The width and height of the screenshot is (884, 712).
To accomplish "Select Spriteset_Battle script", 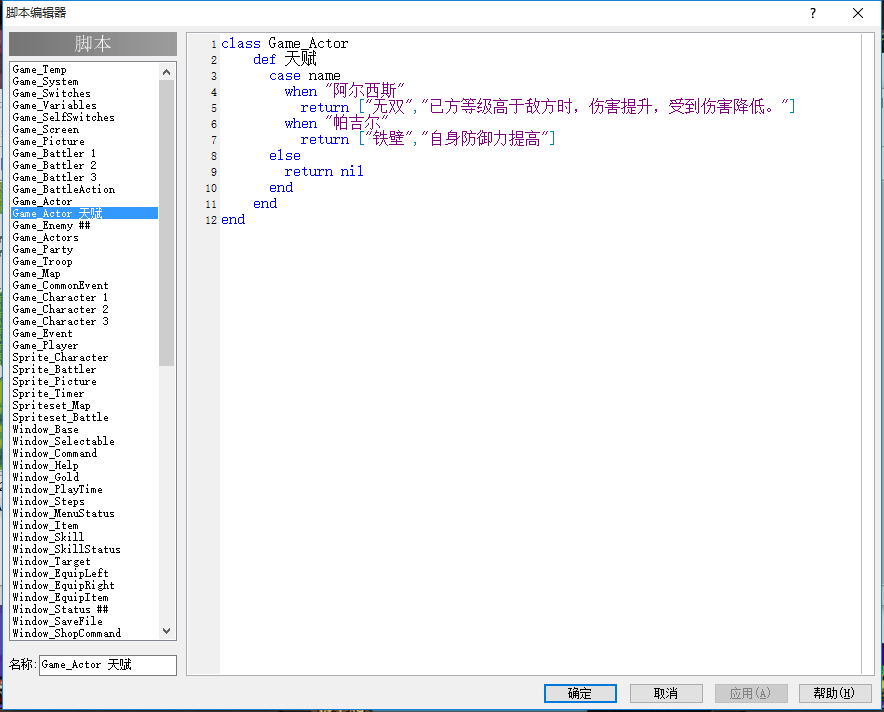I will [85, 417].
